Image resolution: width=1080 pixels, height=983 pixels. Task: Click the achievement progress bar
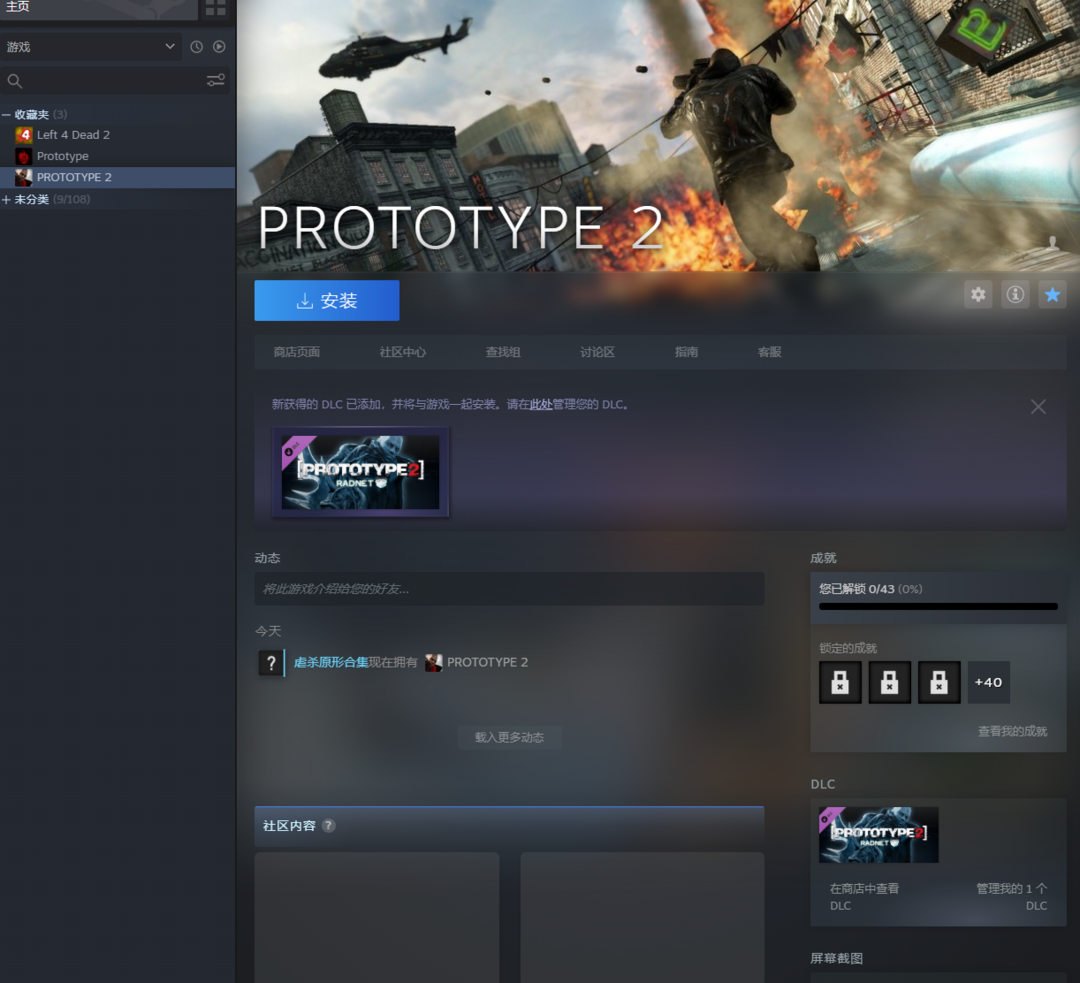[x=938, y=607]
